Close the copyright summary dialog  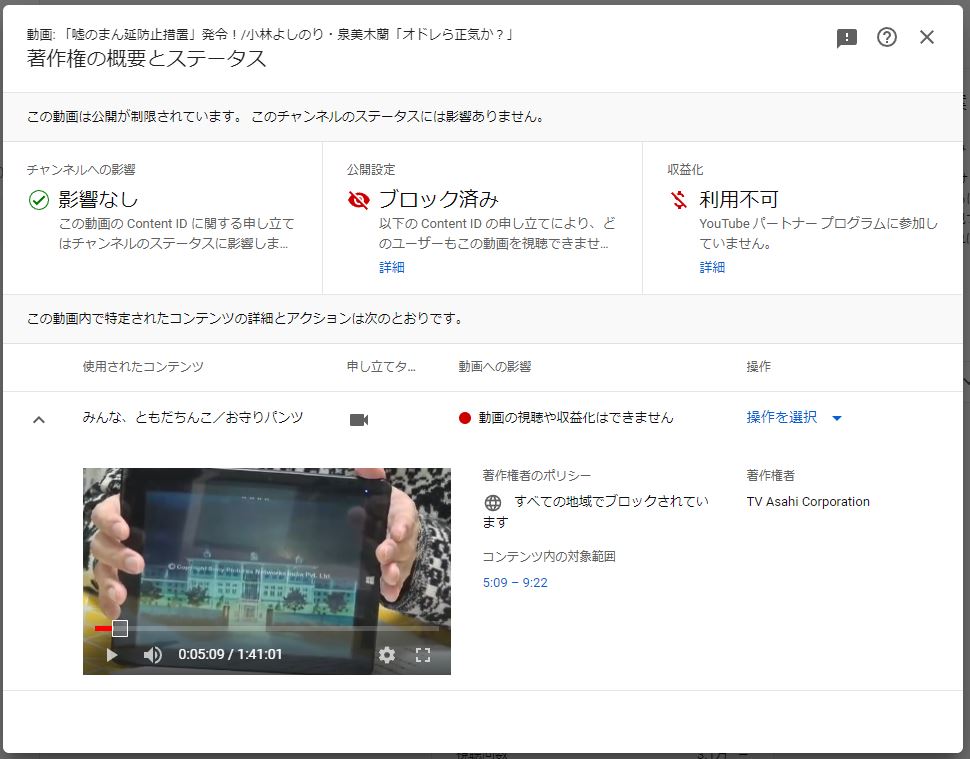(x=927, y=38)
